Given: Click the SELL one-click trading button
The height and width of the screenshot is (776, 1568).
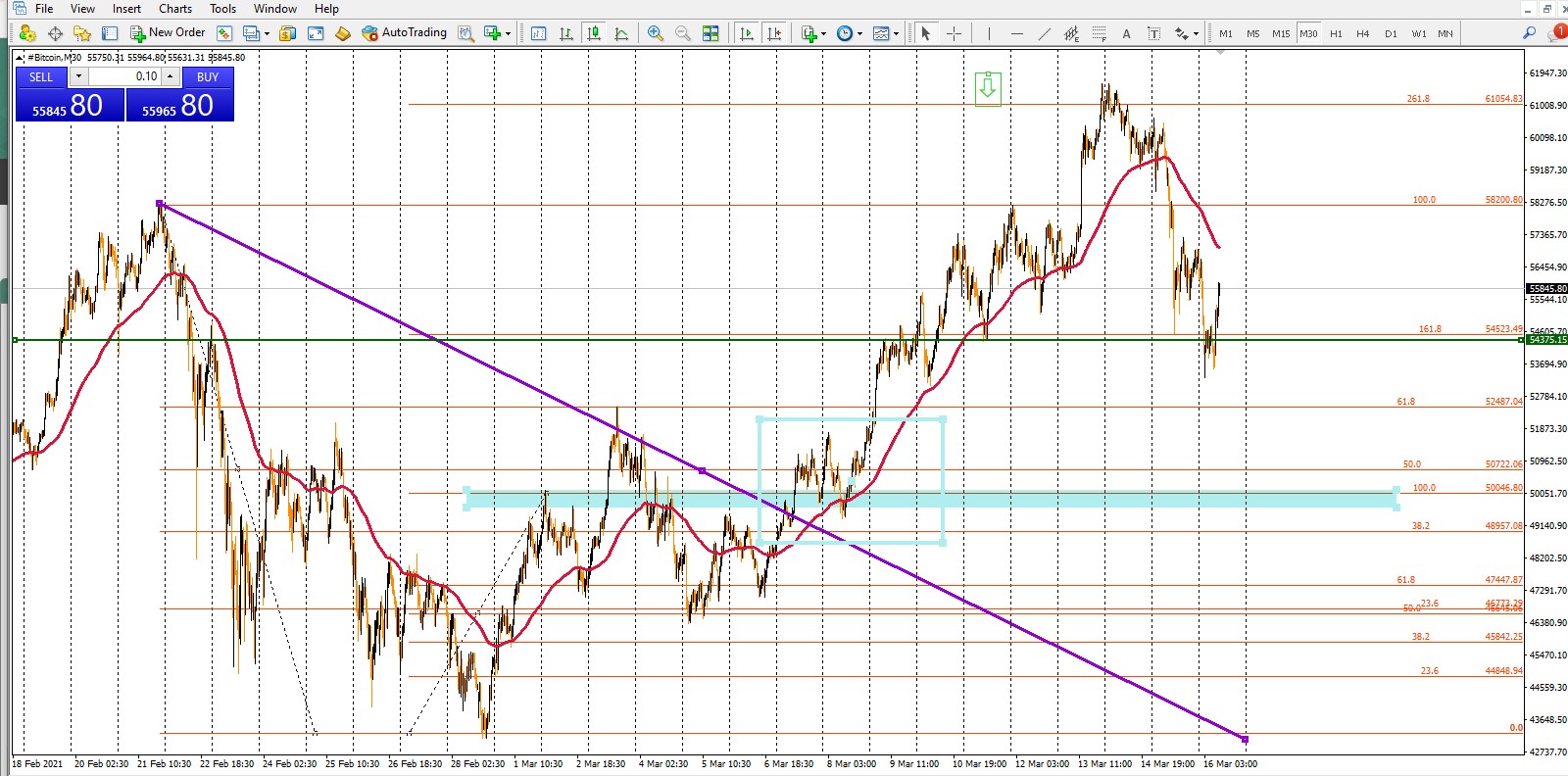Looking at the screenshot, I should [41, 76].
